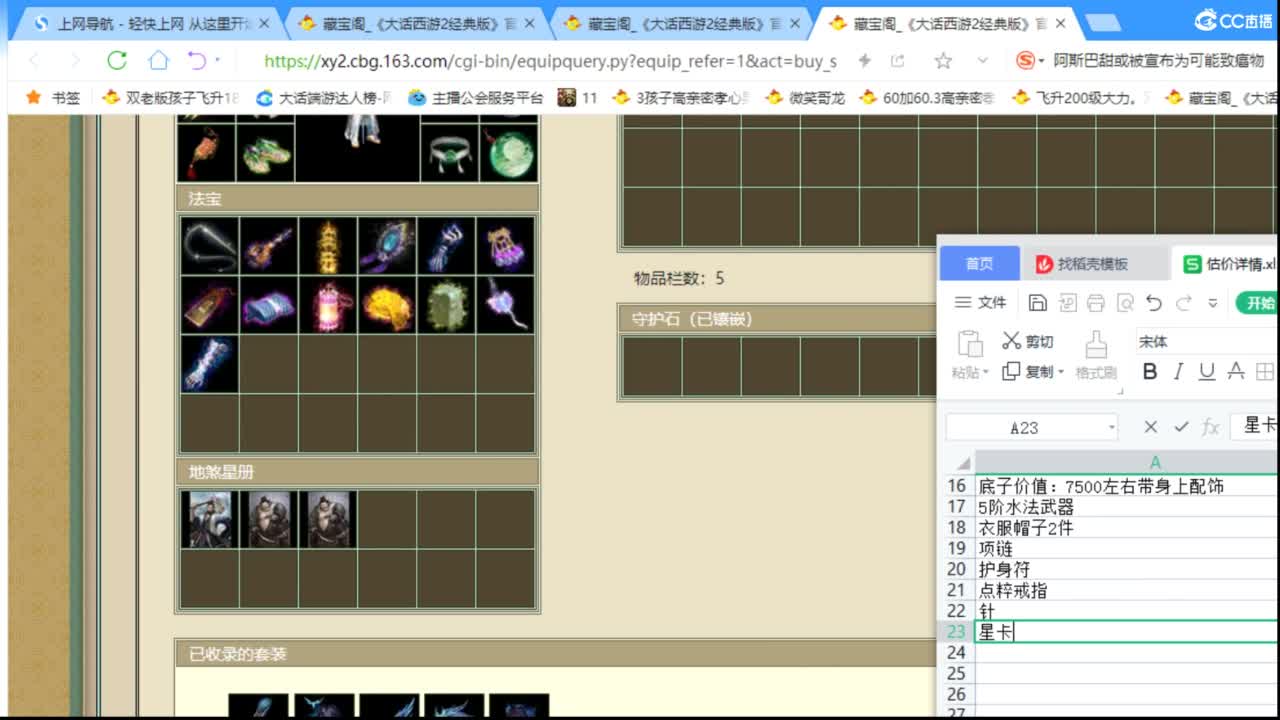Open bookmark 飞升200级大力
The height and width of the screenshot is (720, 1280).
1081,97
